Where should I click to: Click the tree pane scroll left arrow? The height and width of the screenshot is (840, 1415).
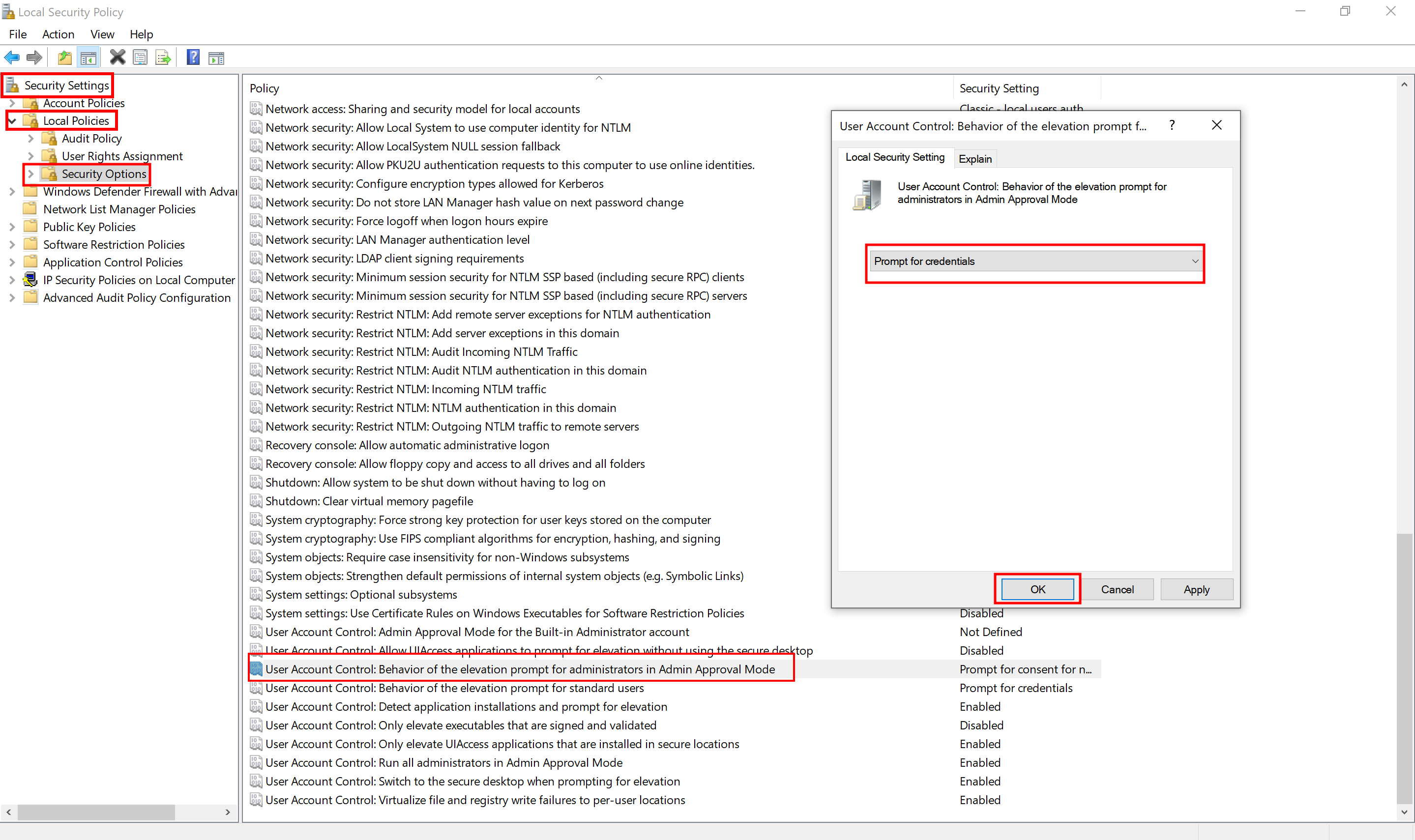pos(8,812)
